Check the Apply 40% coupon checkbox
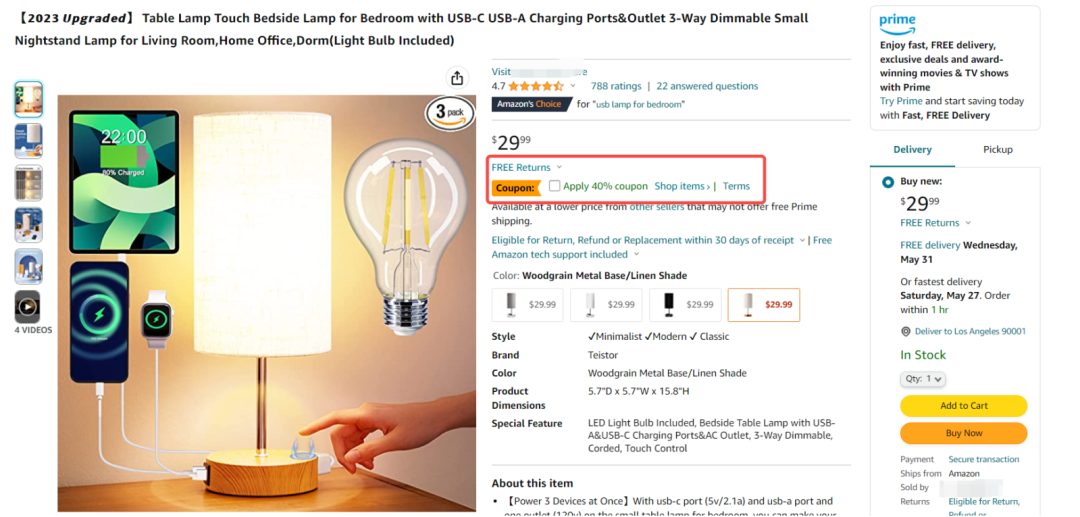This screenshot has width=1080, height=517. tap(555, 186)
